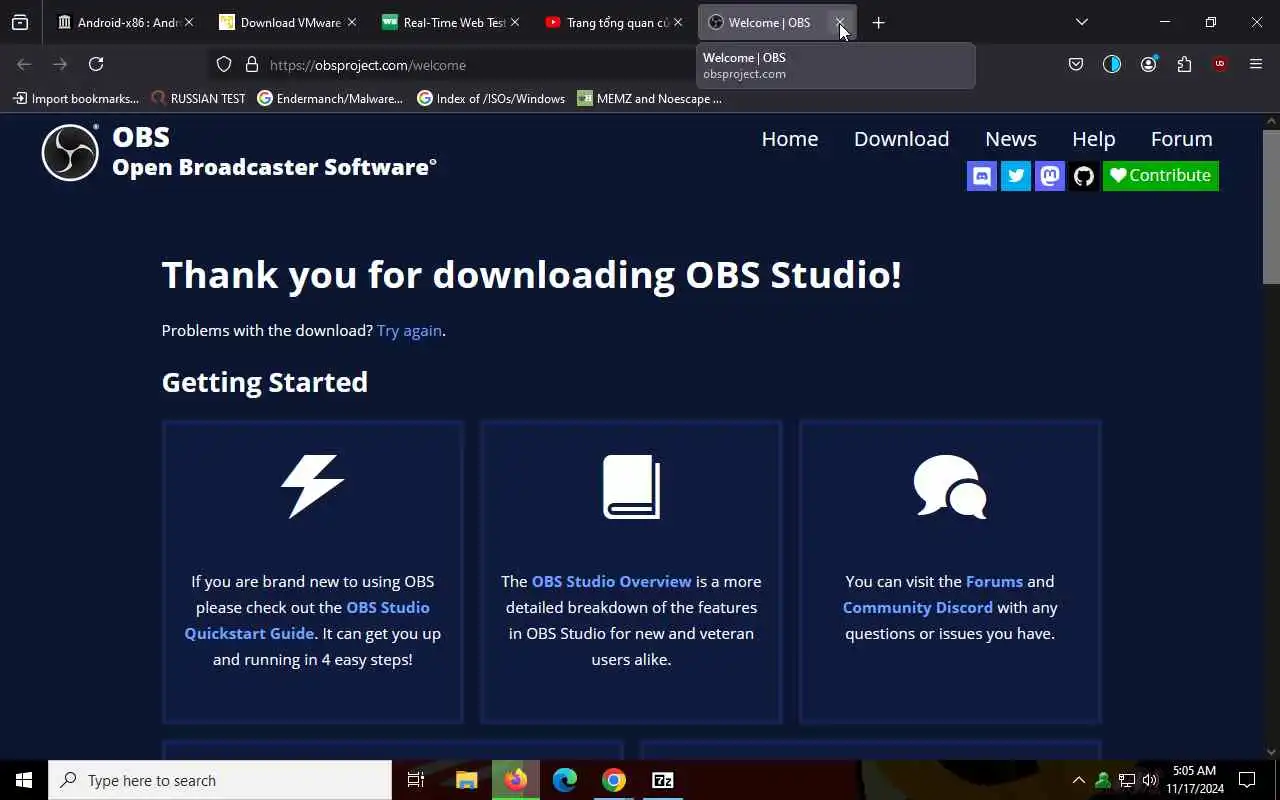Click the Import bookmarks toolbar item

[76, 98]
